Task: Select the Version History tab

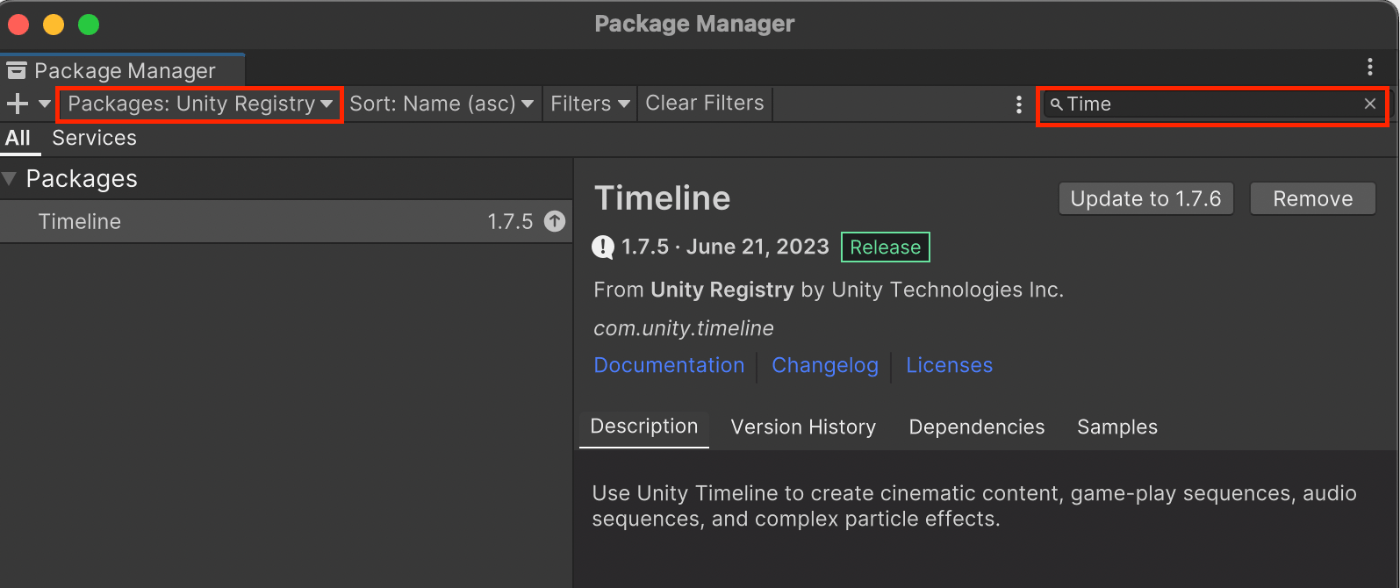Action: click(803, 427)
